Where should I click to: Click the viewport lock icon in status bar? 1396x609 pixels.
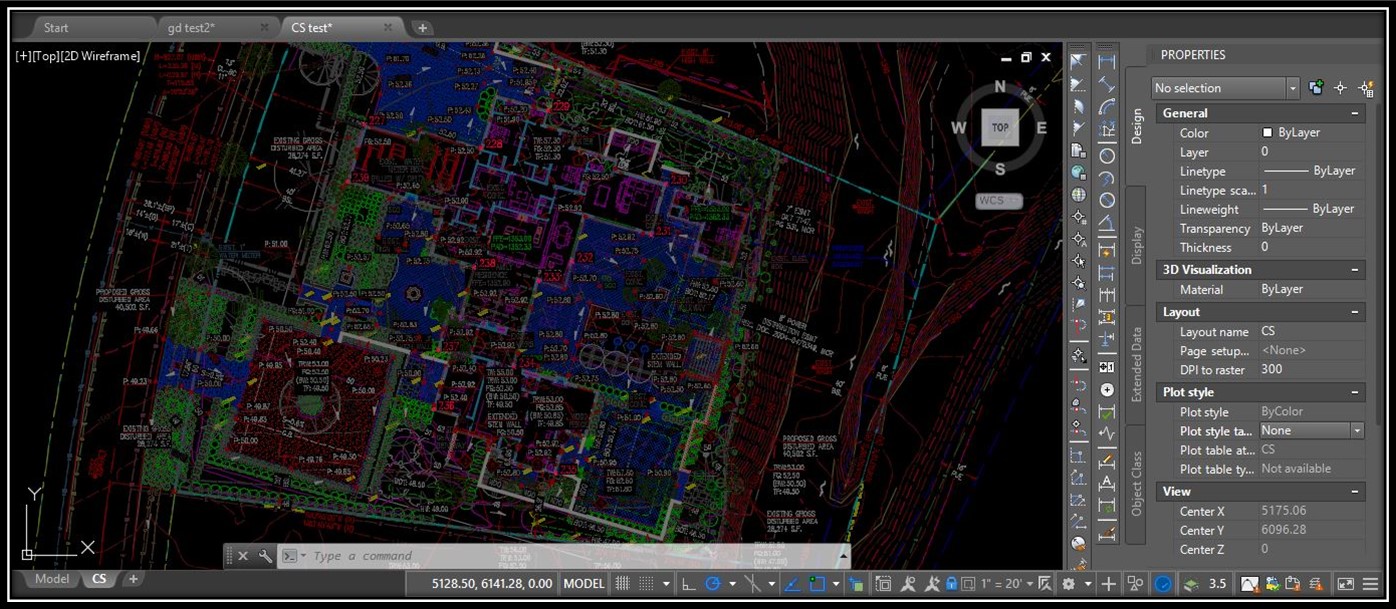(952, 584)
